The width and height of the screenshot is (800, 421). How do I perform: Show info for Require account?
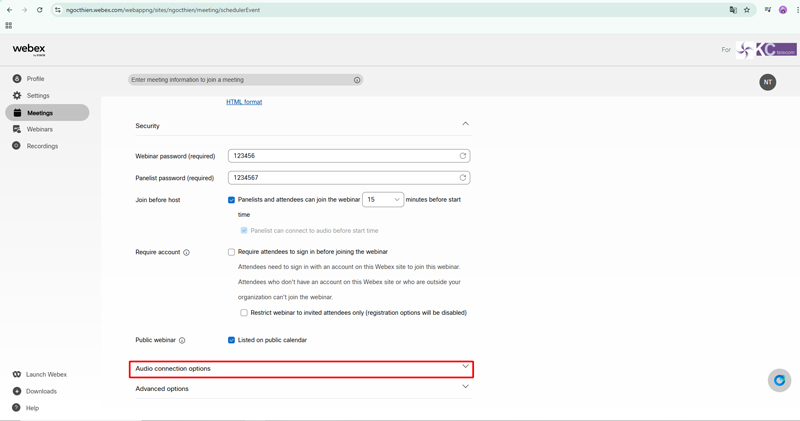[x=186, y=252]
